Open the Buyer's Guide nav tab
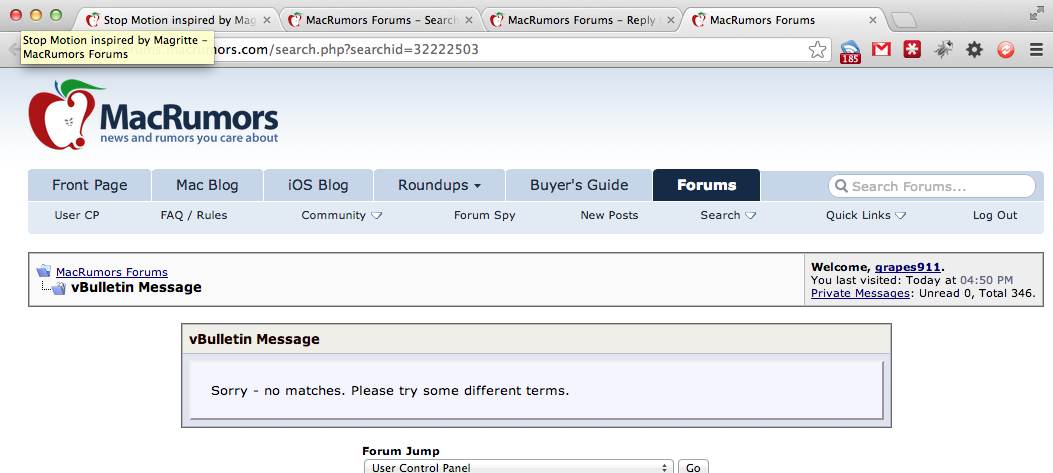Image resolution: width=1053 pixels, height=473 pixels. (x=579, y=185)
